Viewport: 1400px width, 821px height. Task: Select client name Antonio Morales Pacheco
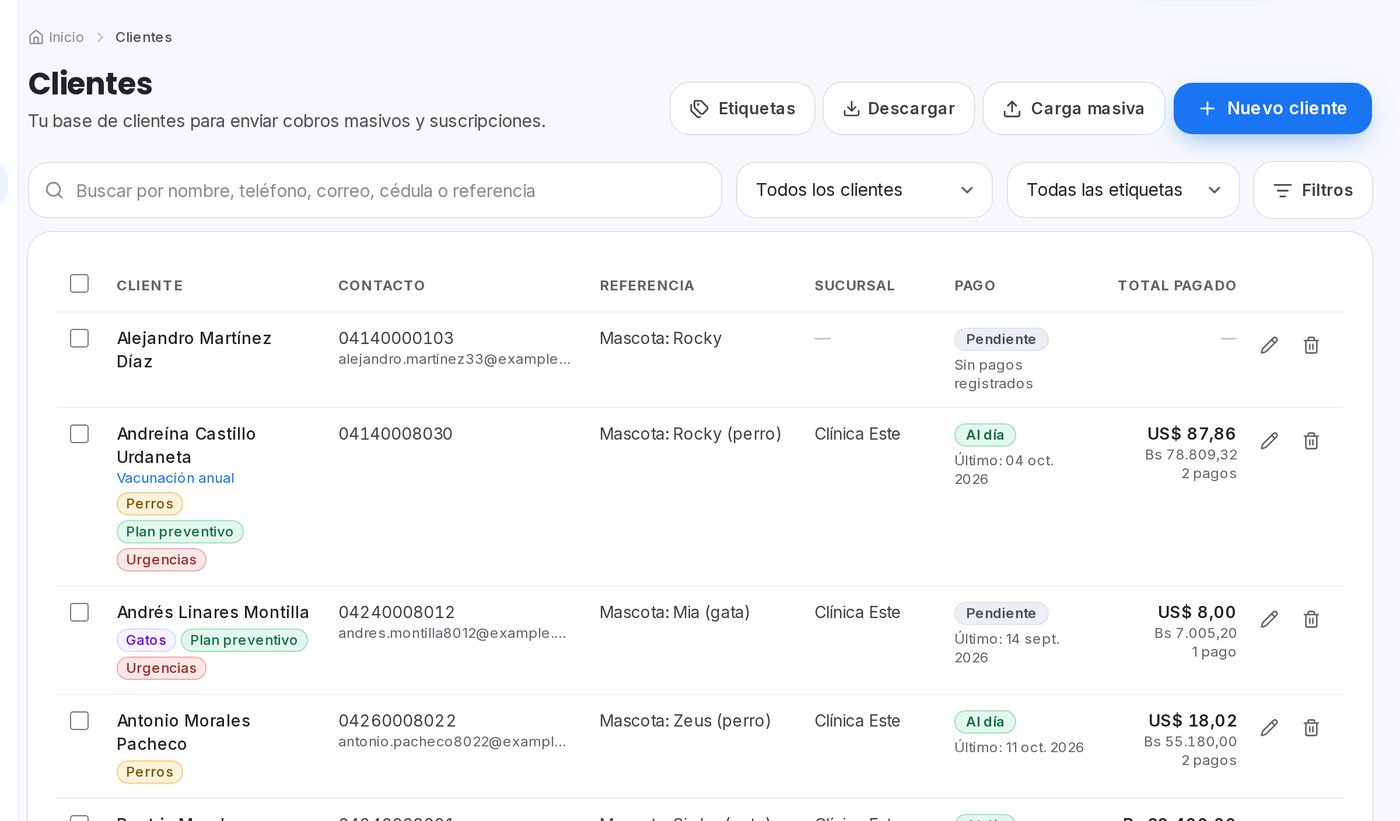point(184,732)
